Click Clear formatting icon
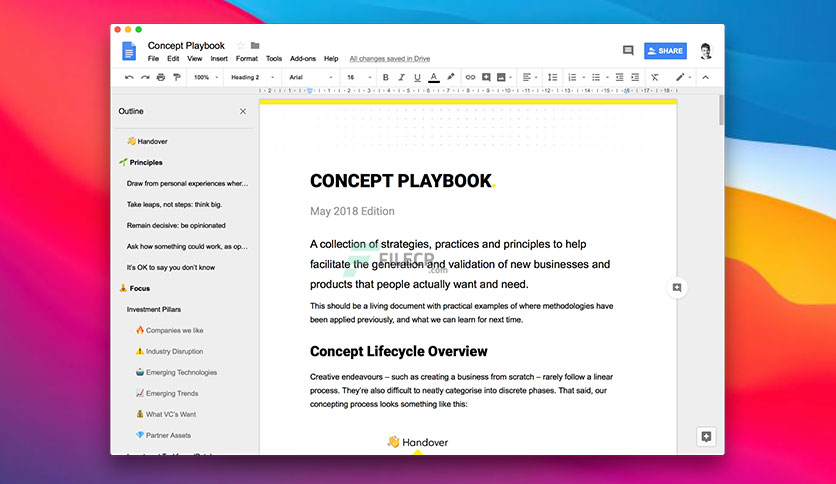 click(x=655, y=77)
